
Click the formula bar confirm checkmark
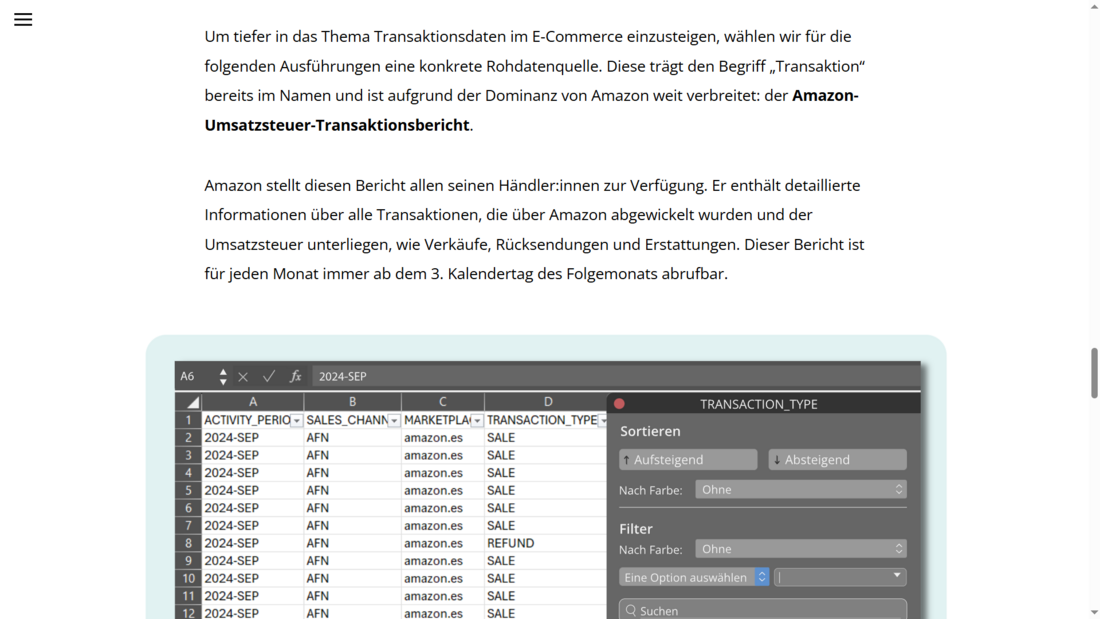[268, 377]
